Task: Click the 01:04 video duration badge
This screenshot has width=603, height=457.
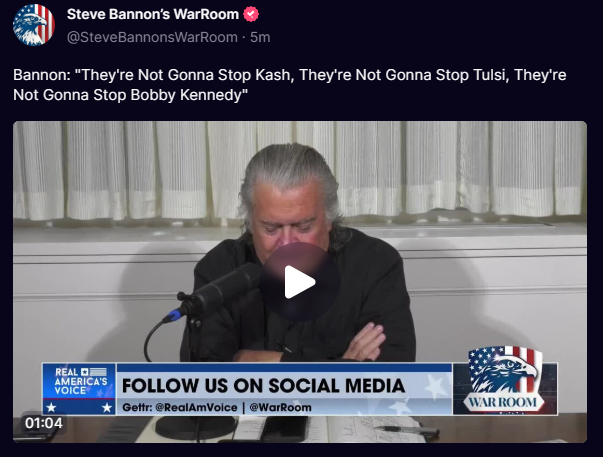Action: (x=43, y=423)
